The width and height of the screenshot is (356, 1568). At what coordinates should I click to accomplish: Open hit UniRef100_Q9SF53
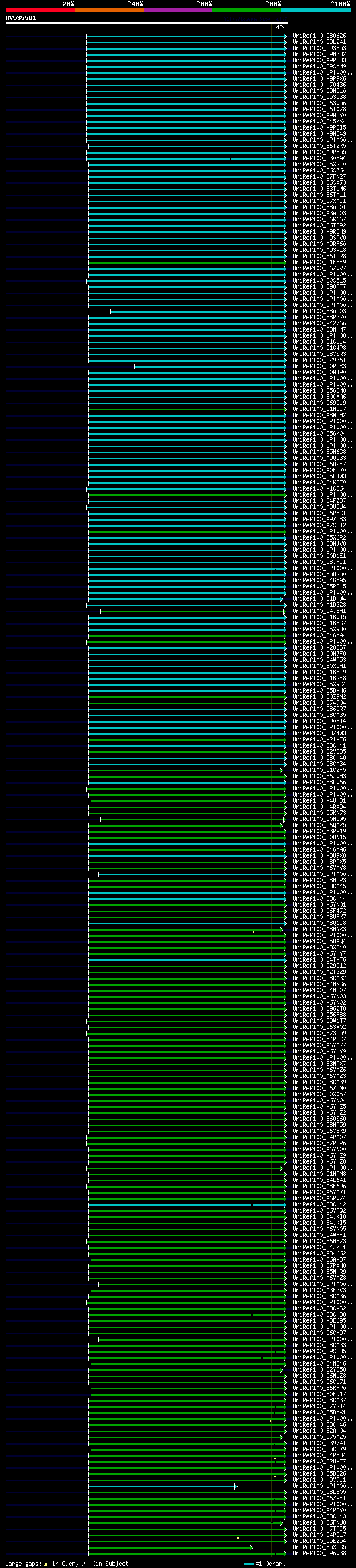click(x=319, y=48)
